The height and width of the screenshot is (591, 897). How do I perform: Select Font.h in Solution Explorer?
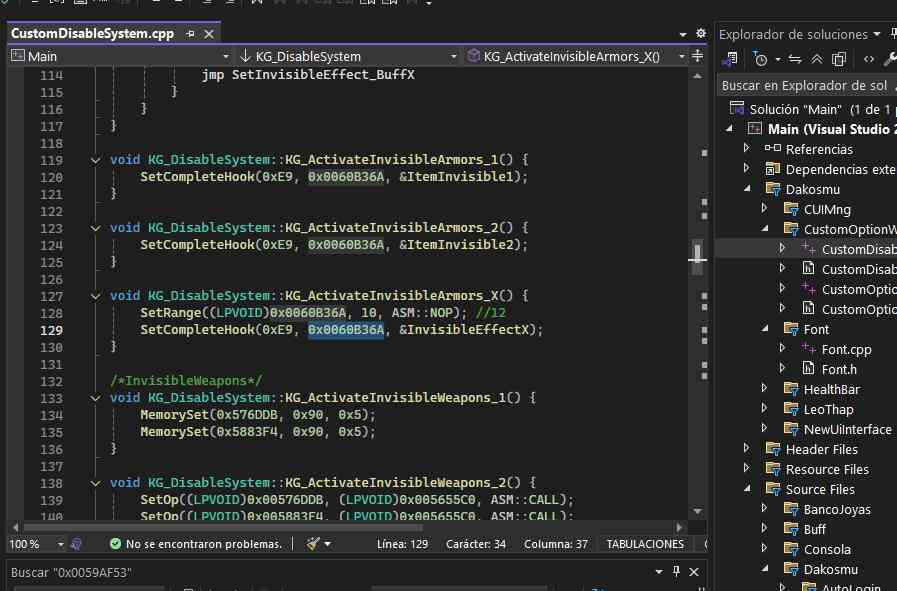coord(839,370)
